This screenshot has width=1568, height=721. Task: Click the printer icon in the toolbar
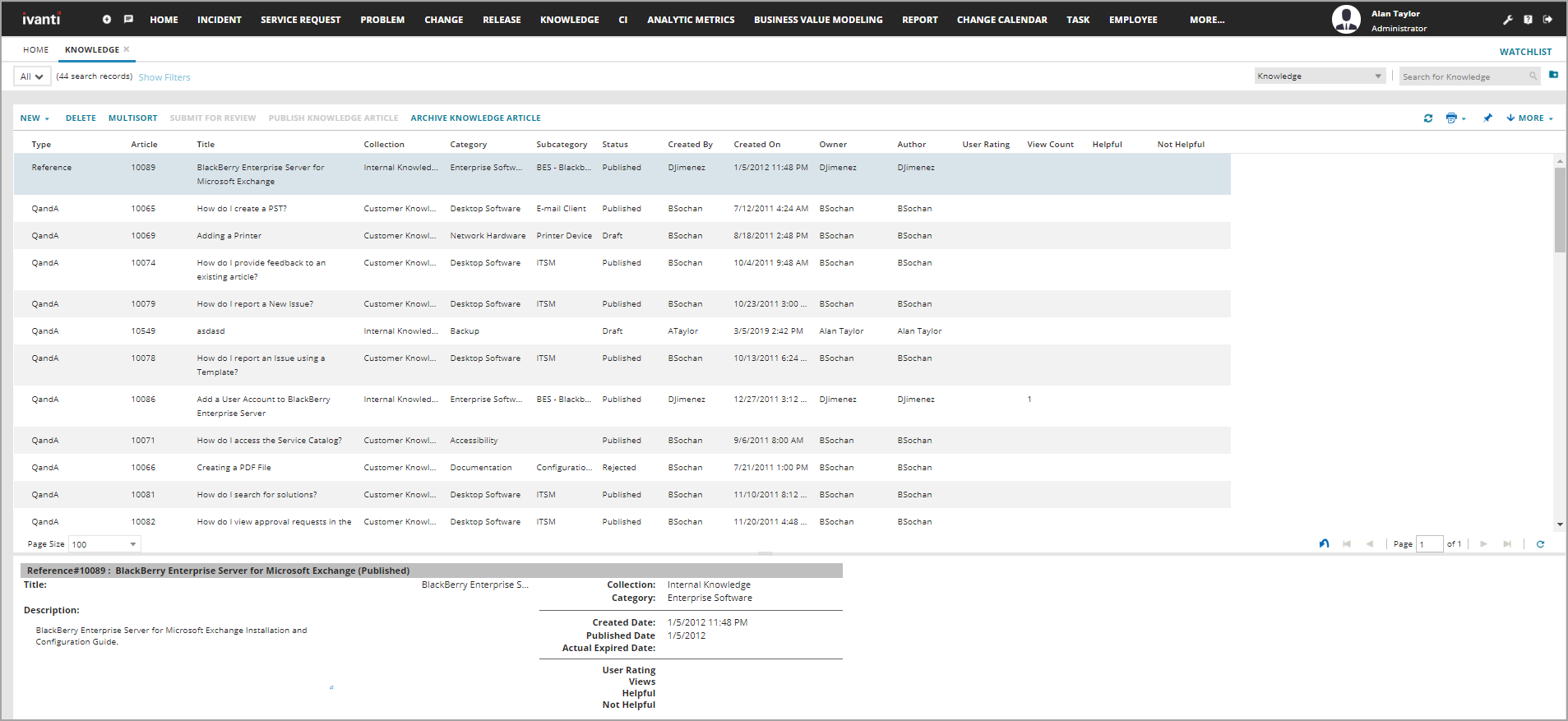pos(1452,118)
